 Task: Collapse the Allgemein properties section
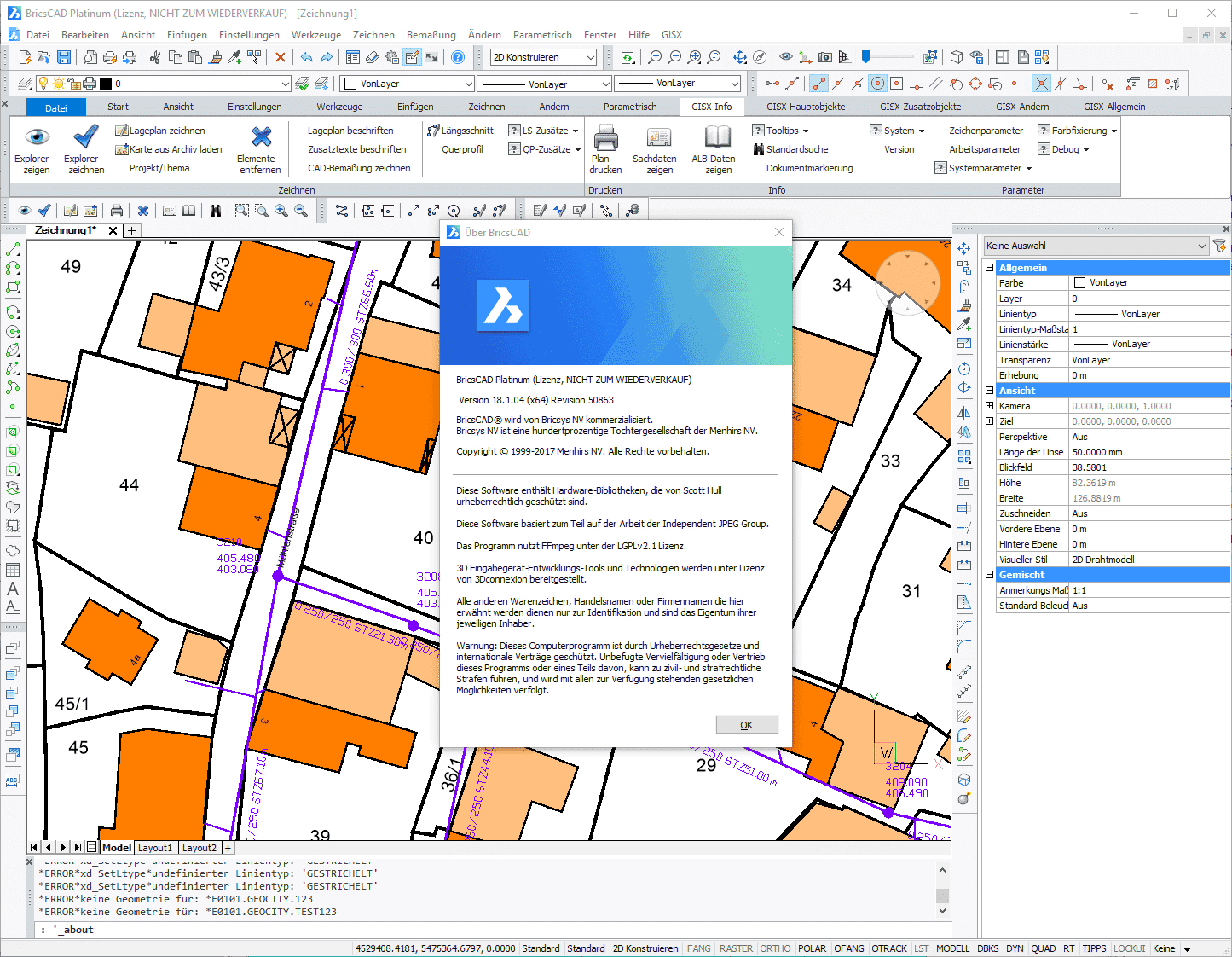[989, 268]
